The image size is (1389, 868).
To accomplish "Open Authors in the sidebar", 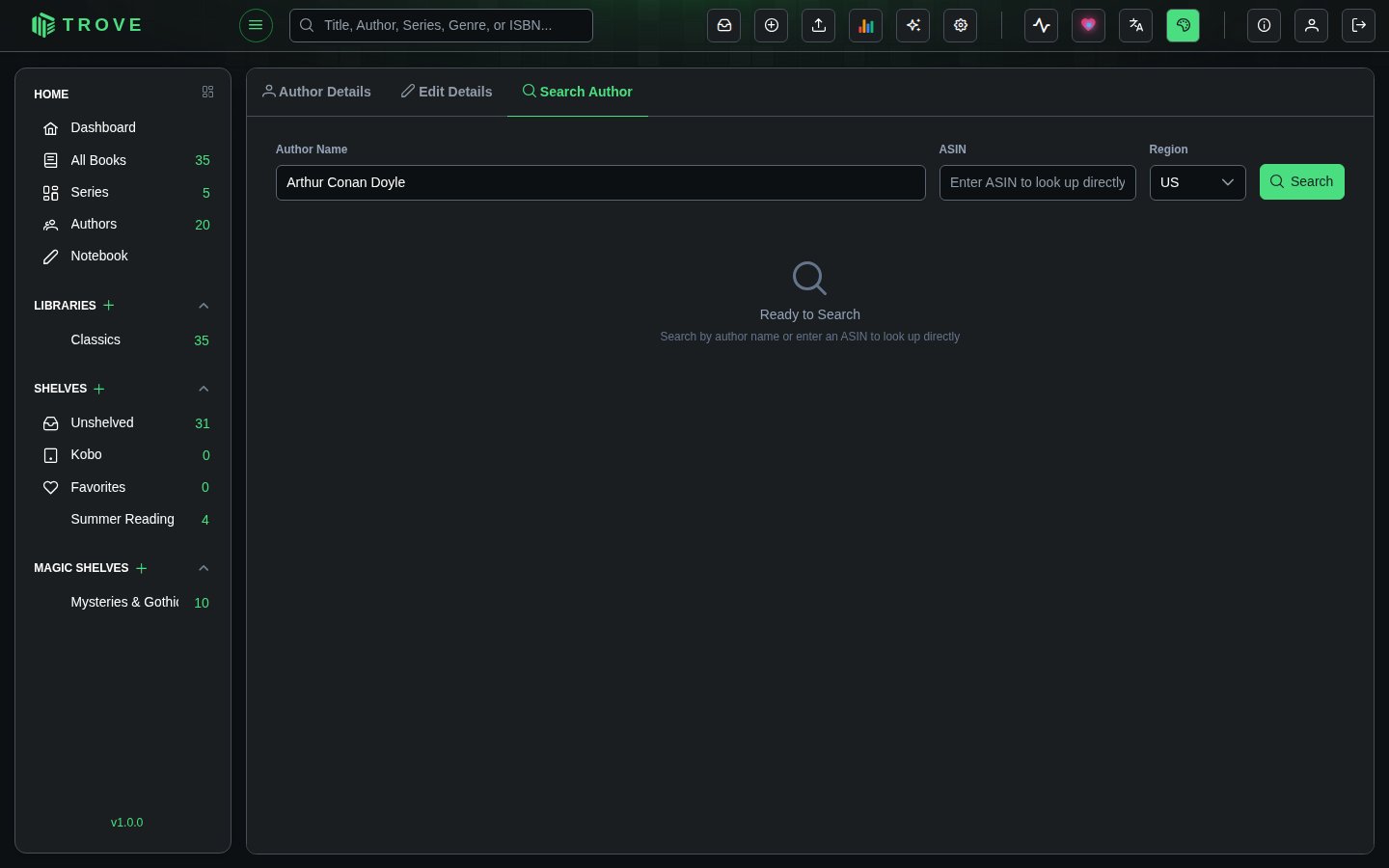I will tap(123, 224).
